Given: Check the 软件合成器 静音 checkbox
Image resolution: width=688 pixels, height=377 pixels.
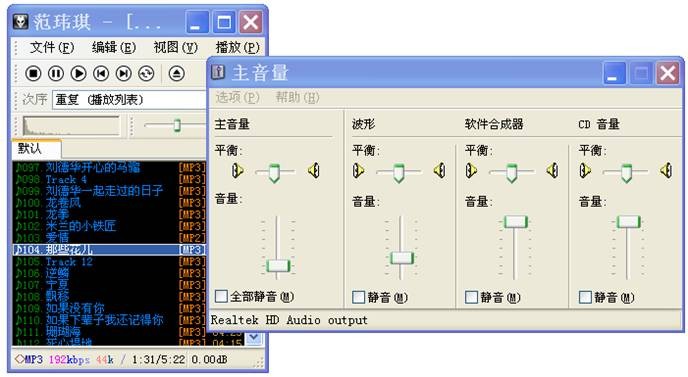Looking at the screenshot, I should (471, 297).
